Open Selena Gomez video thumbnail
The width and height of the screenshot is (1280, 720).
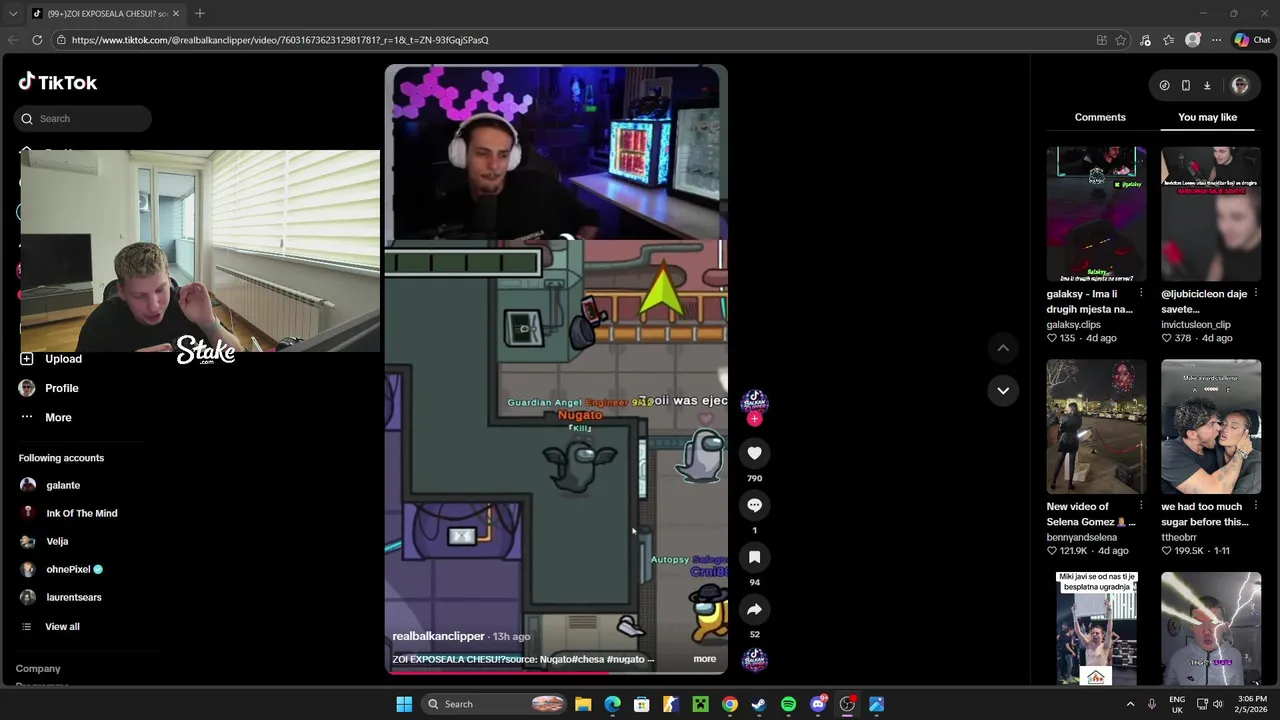coord(1096,426)
